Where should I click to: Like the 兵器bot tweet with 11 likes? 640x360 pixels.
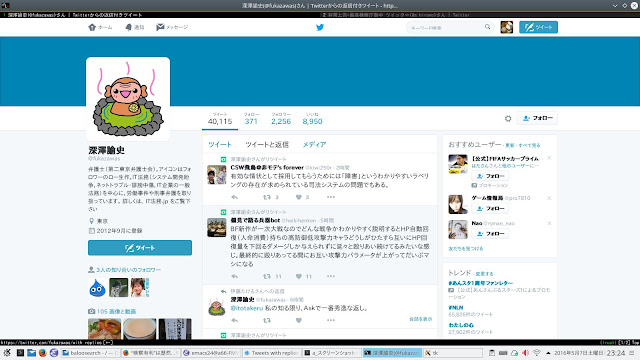(299, 276)
